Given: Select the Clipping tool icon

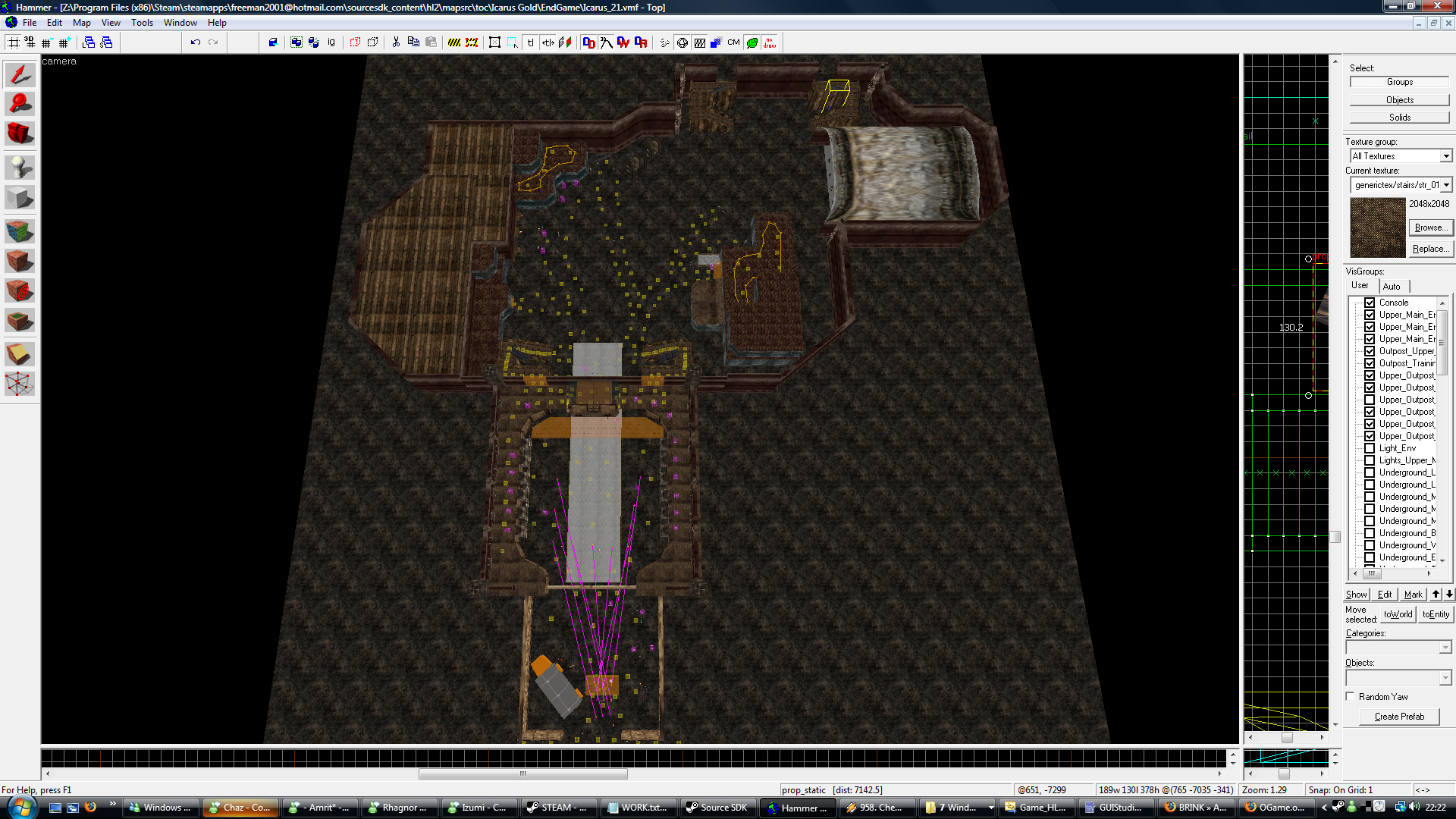Looking at the screenshot, I should [20, 353].
